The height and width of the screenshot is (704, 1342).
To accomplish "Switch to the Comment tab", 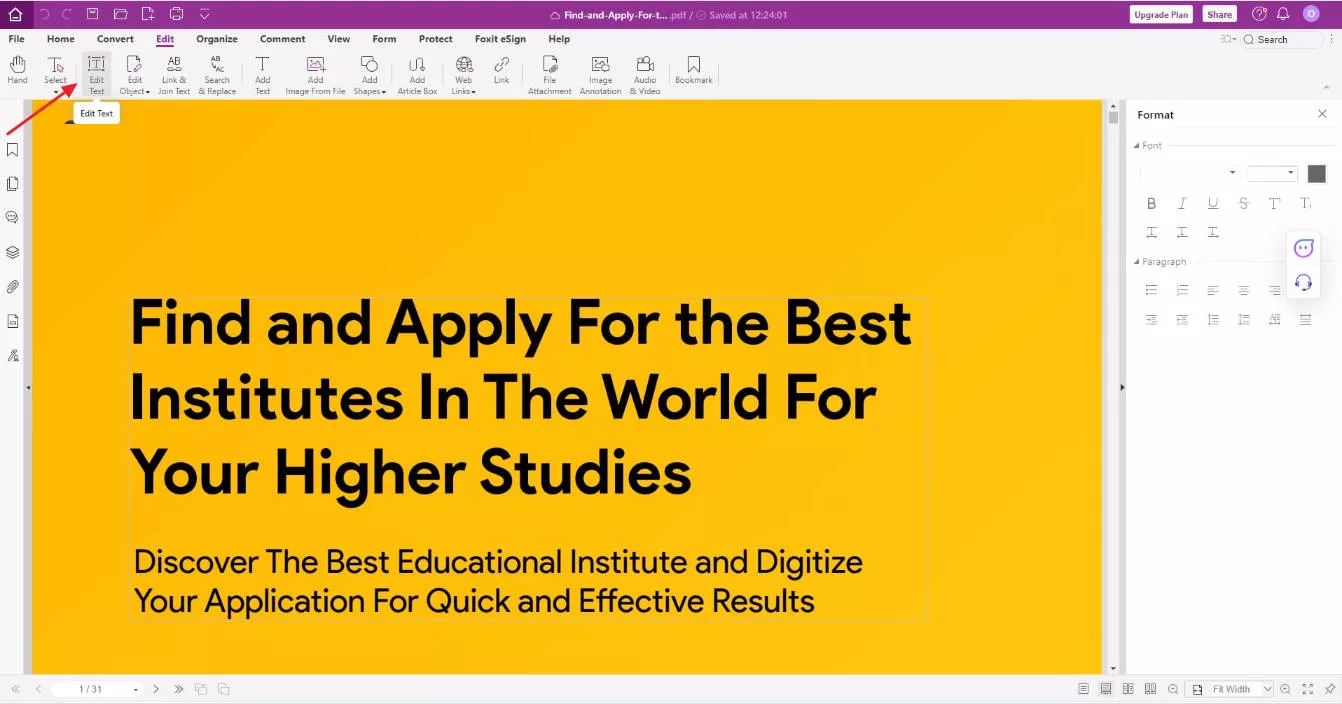I will click(283, 39).
